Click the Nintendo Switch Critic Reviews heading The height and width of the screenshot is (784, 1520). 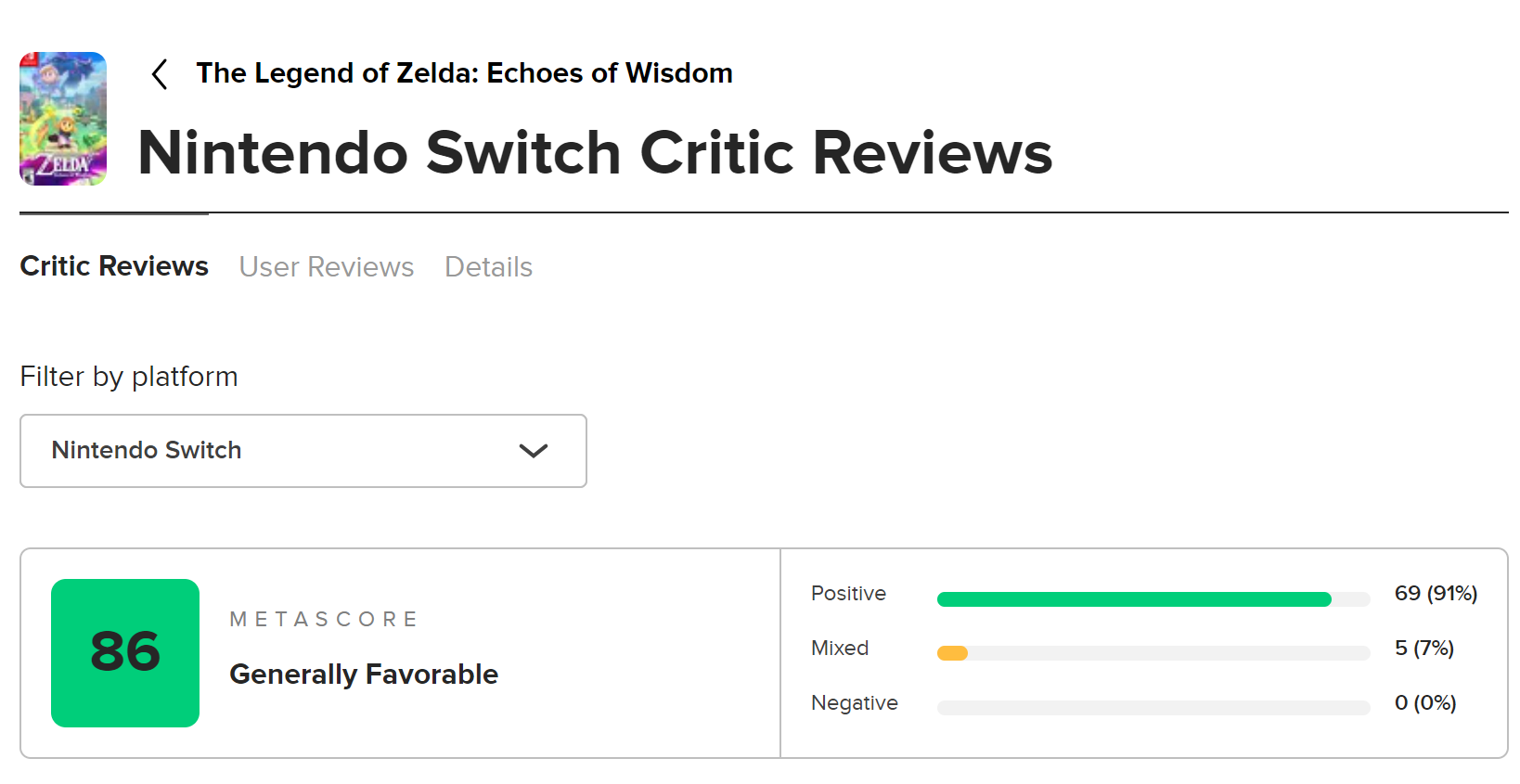click(595, 153)
